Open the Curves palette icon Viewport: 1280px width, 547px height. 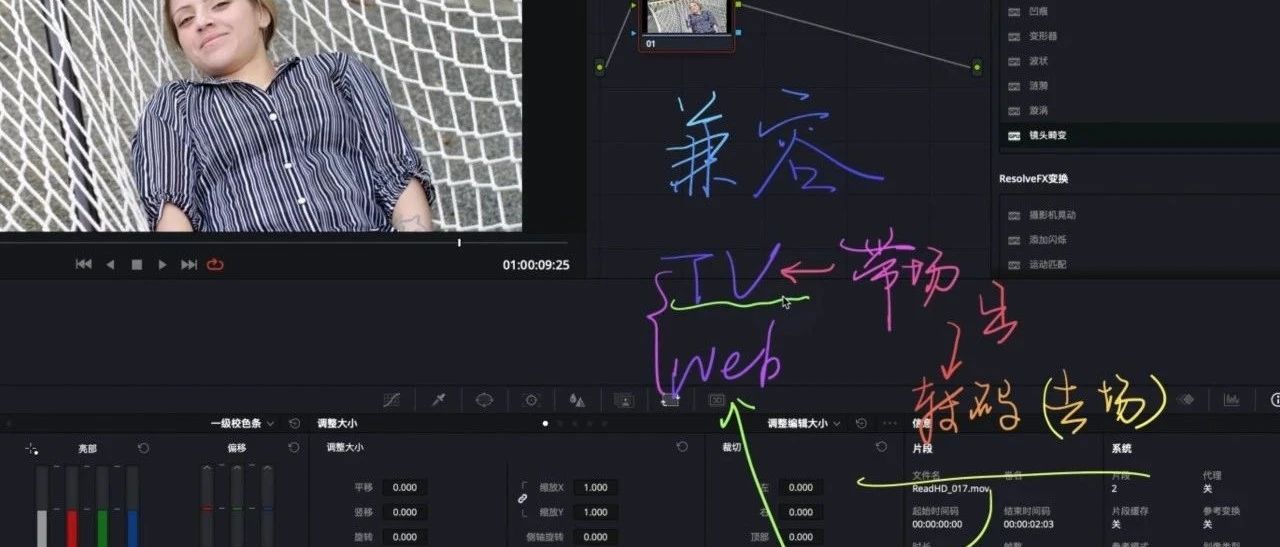pos(392,400)
